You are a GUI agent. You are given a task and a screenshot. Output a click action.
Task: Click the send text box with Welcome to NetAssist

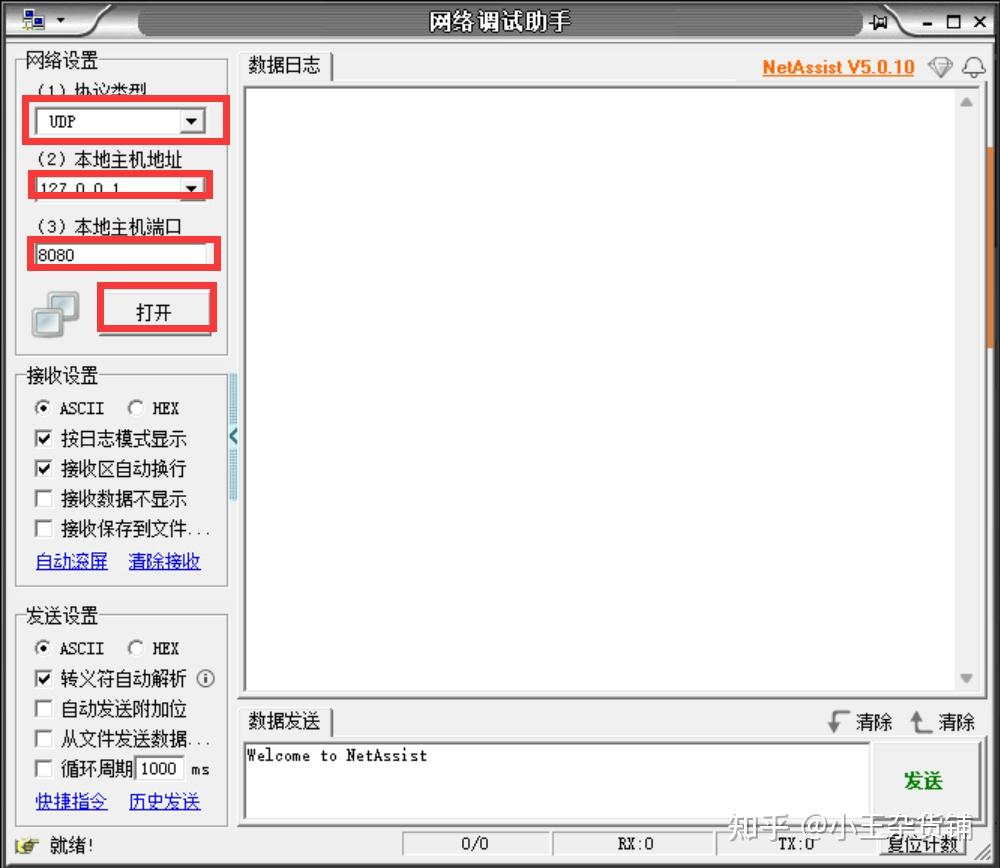coord(556,781)
